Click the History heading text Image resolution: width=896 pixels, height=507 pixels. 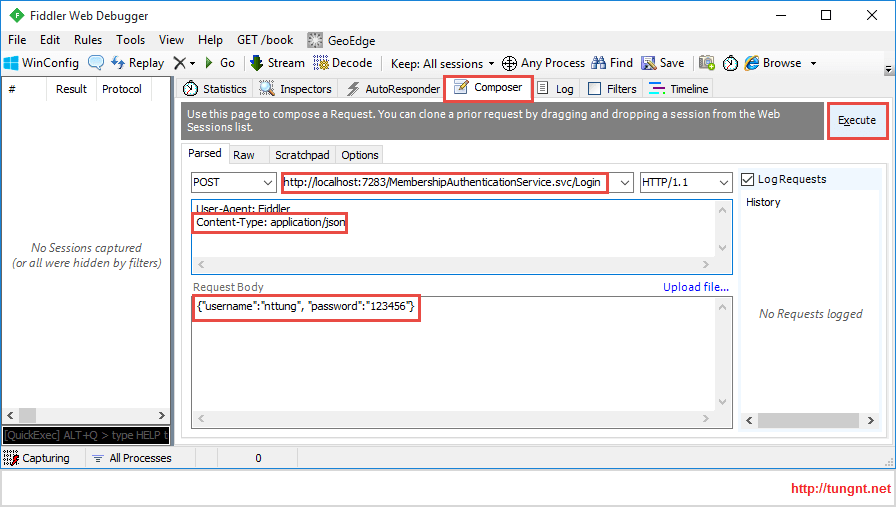(x=763, y=202)
